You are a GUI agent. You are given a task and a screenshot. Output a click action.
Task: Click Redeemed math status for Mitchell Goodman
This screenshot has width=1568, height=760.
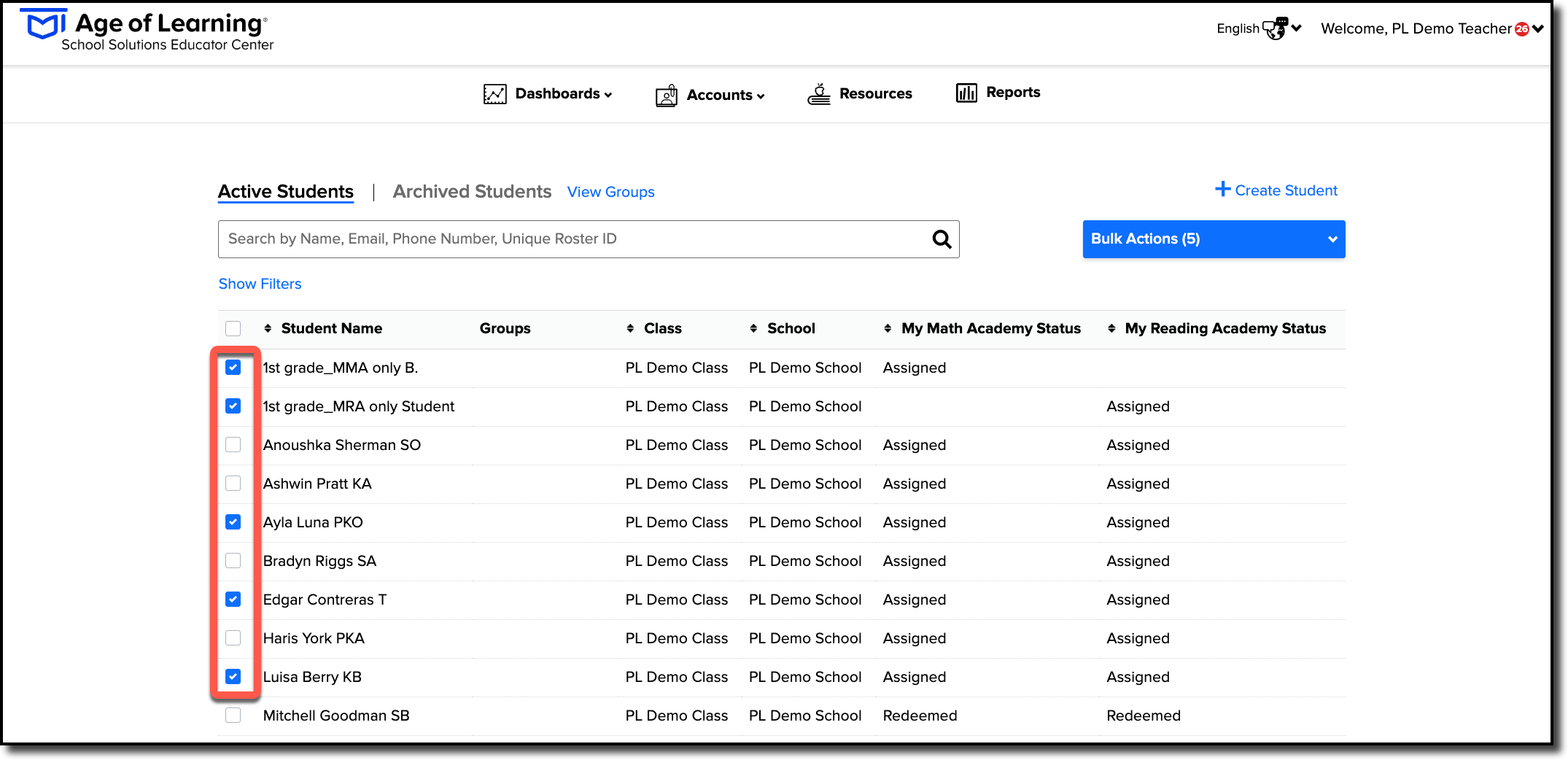pyautogui.click(x=920, y=716)
